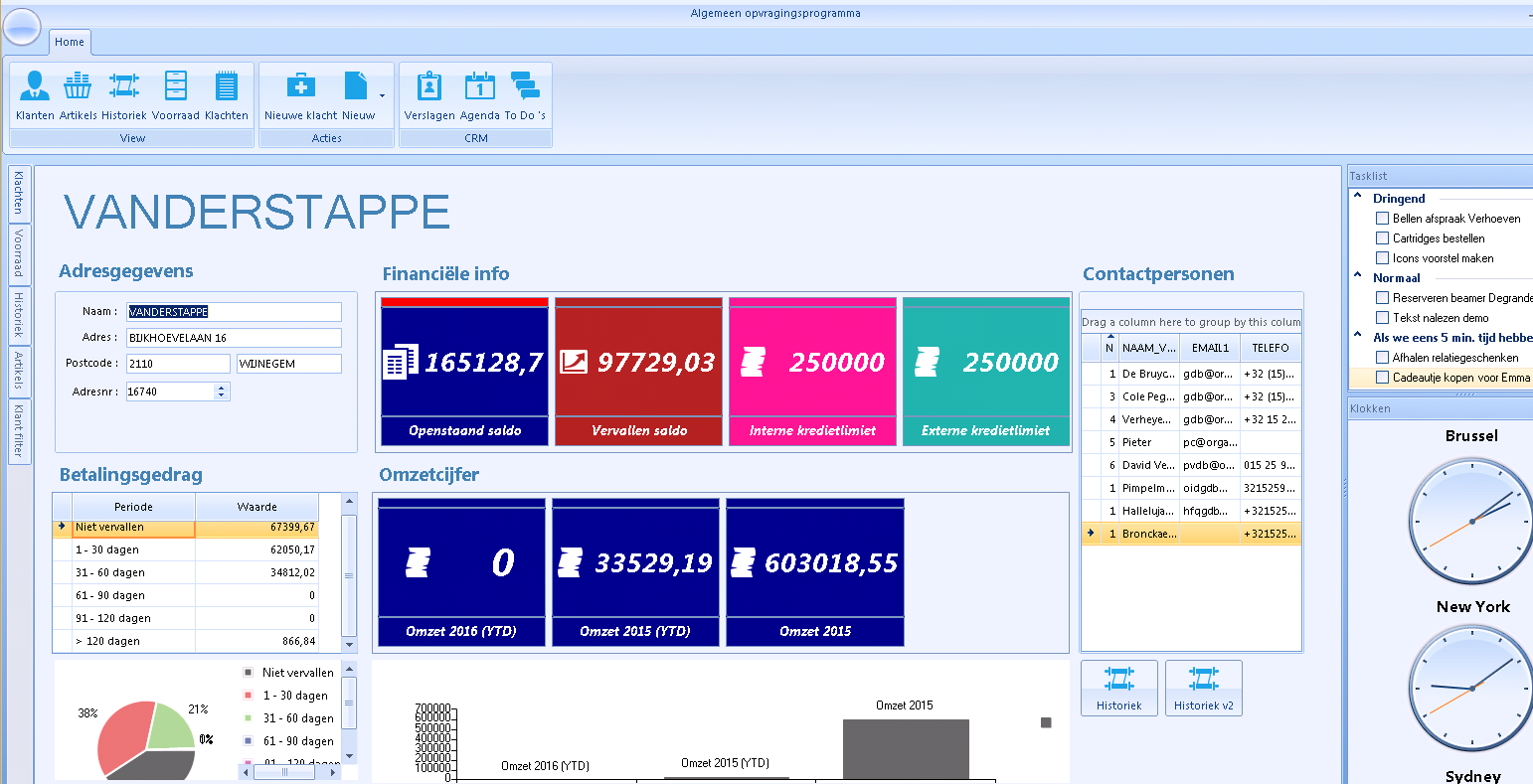Click the Omzet 2015 bar in chart
Viewport: 1533px width, 784px height.
coord(906,748)
